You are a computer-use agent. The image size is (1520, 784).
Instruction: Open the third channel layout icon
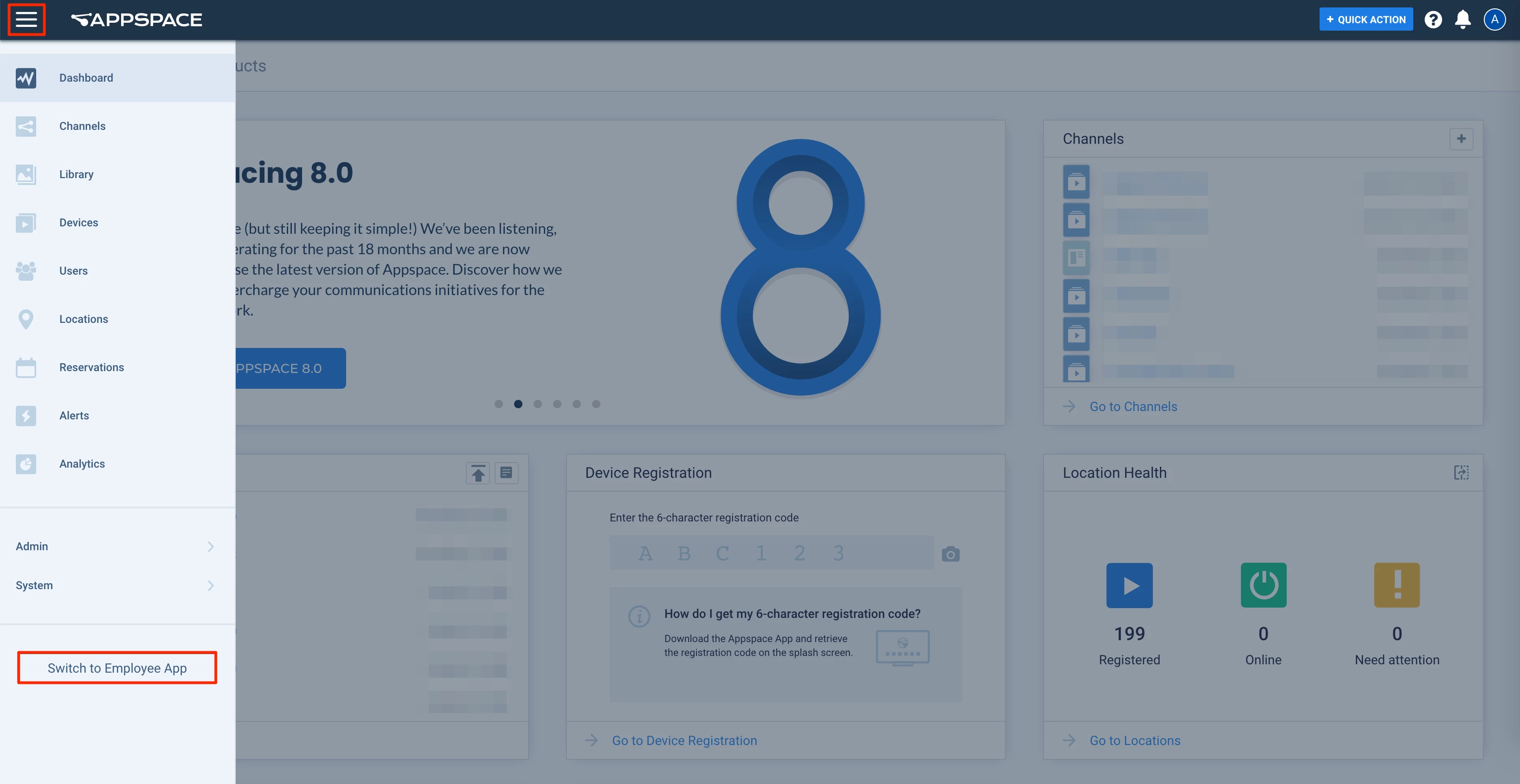click(1076, 258)
